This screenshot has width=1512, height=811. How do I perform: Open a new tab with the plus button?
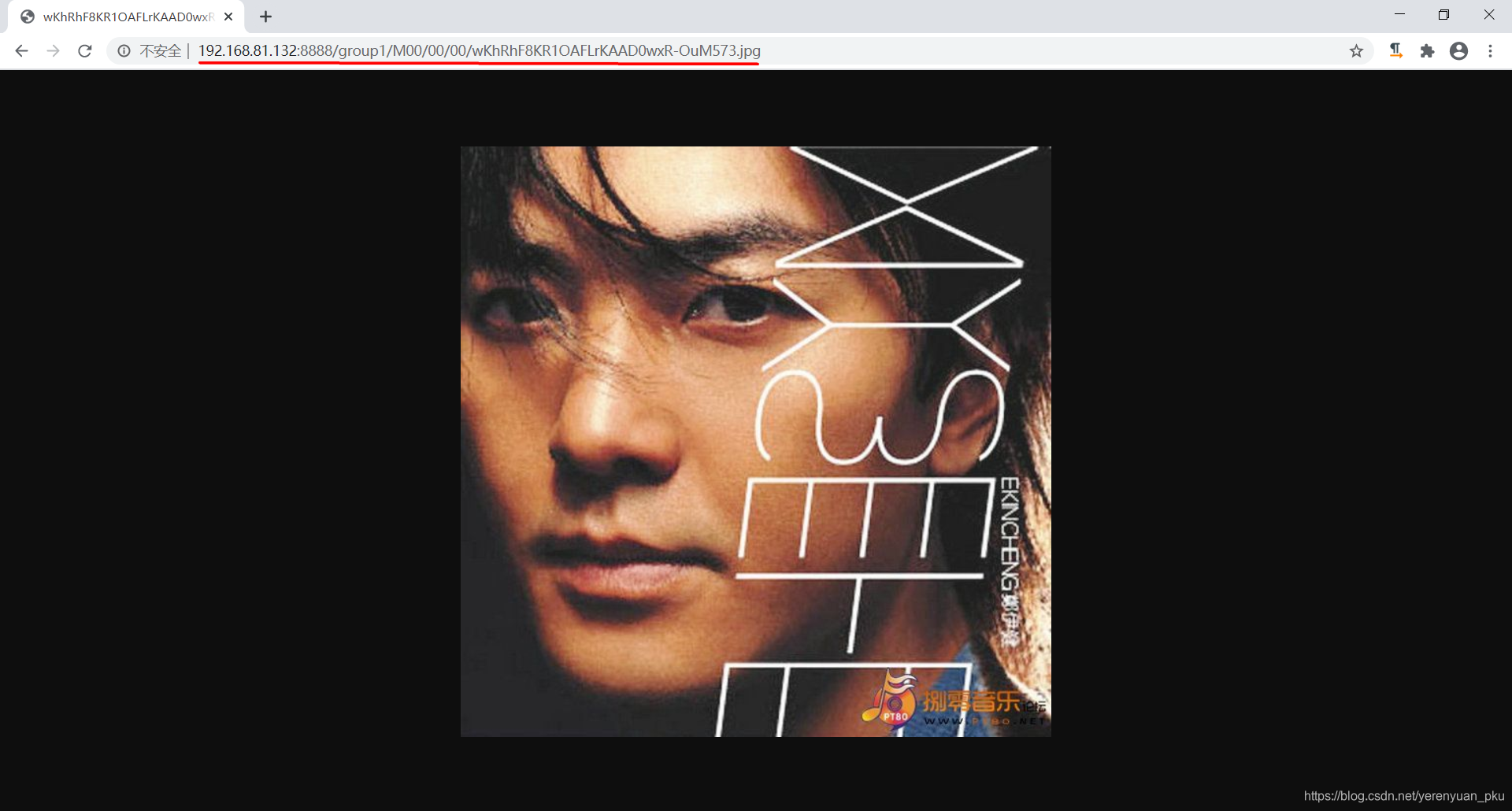click(265, 17)
